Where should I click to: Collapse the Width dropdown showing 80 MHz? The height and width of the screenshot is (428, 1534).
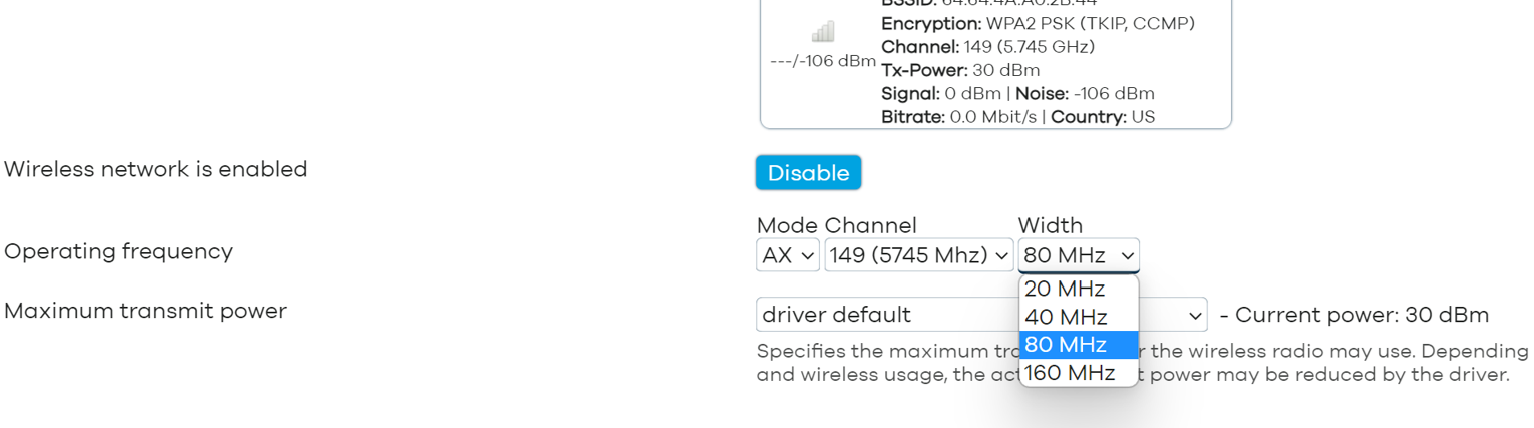click(1078, 255)
